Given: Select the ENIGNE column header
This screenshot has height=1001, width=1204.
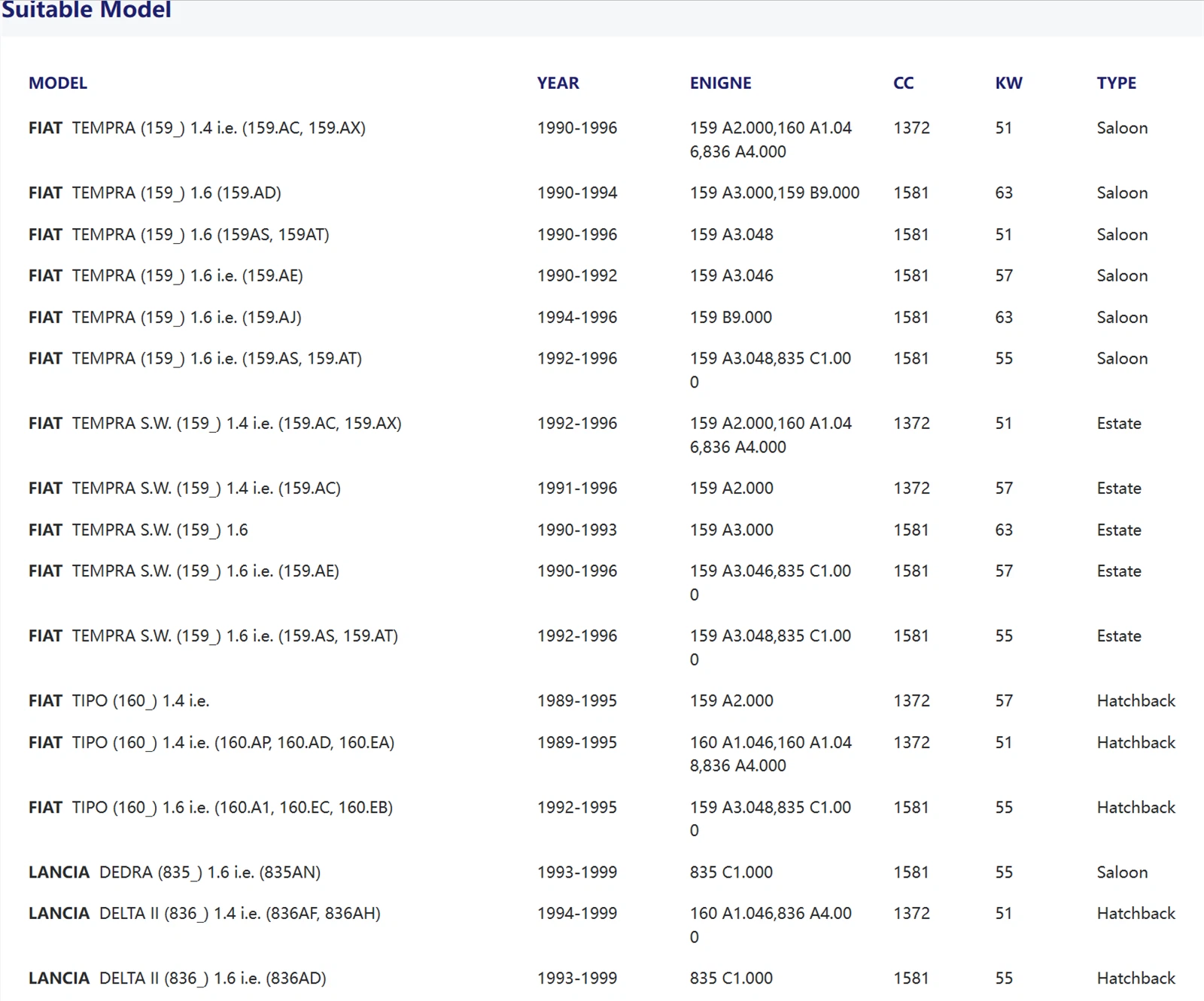Looking at the screenshot, I should click(x=720, y=83).
